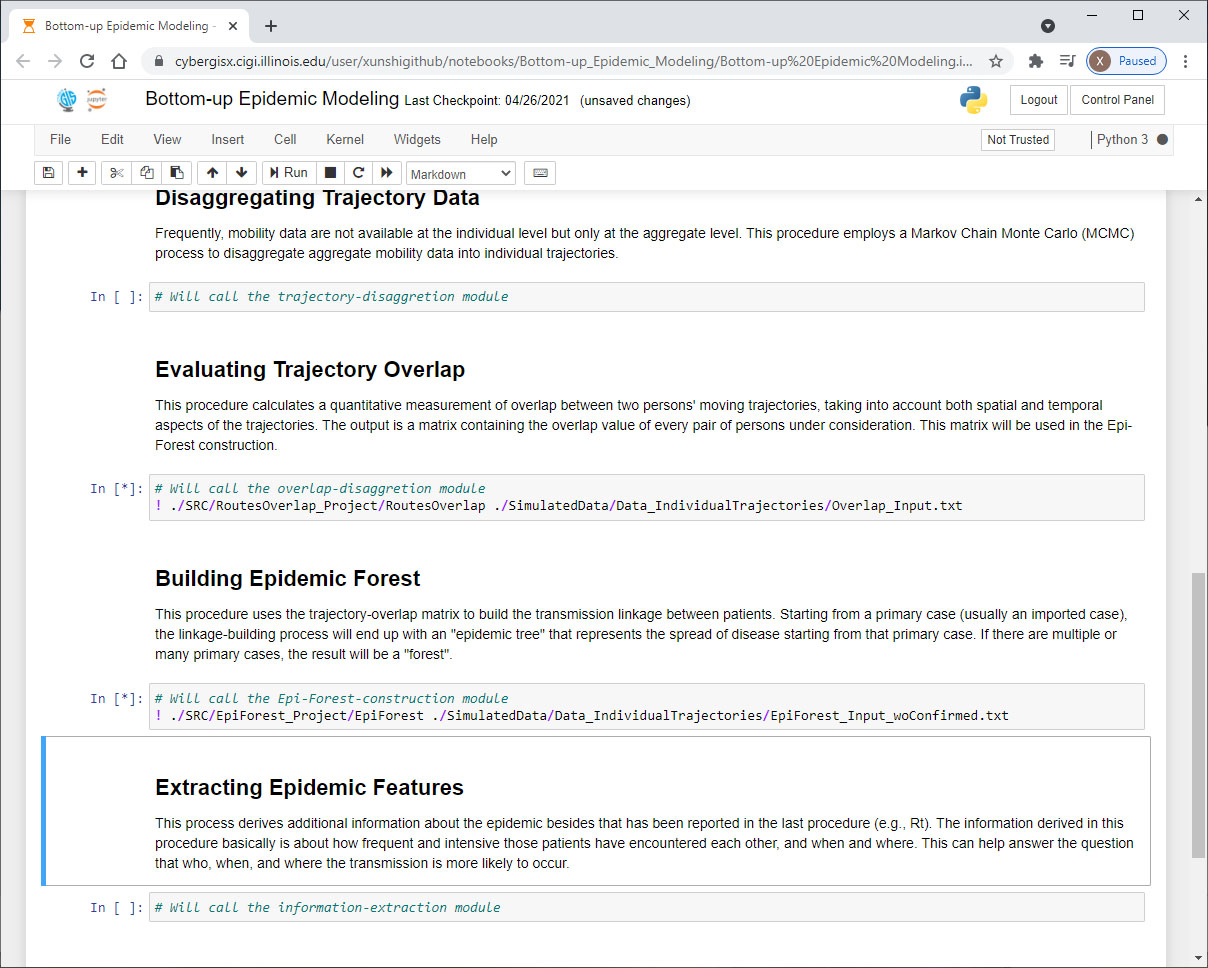Open the command palette keyboard icon
The image size is (1208, 968).
click(x=540, y=173)
